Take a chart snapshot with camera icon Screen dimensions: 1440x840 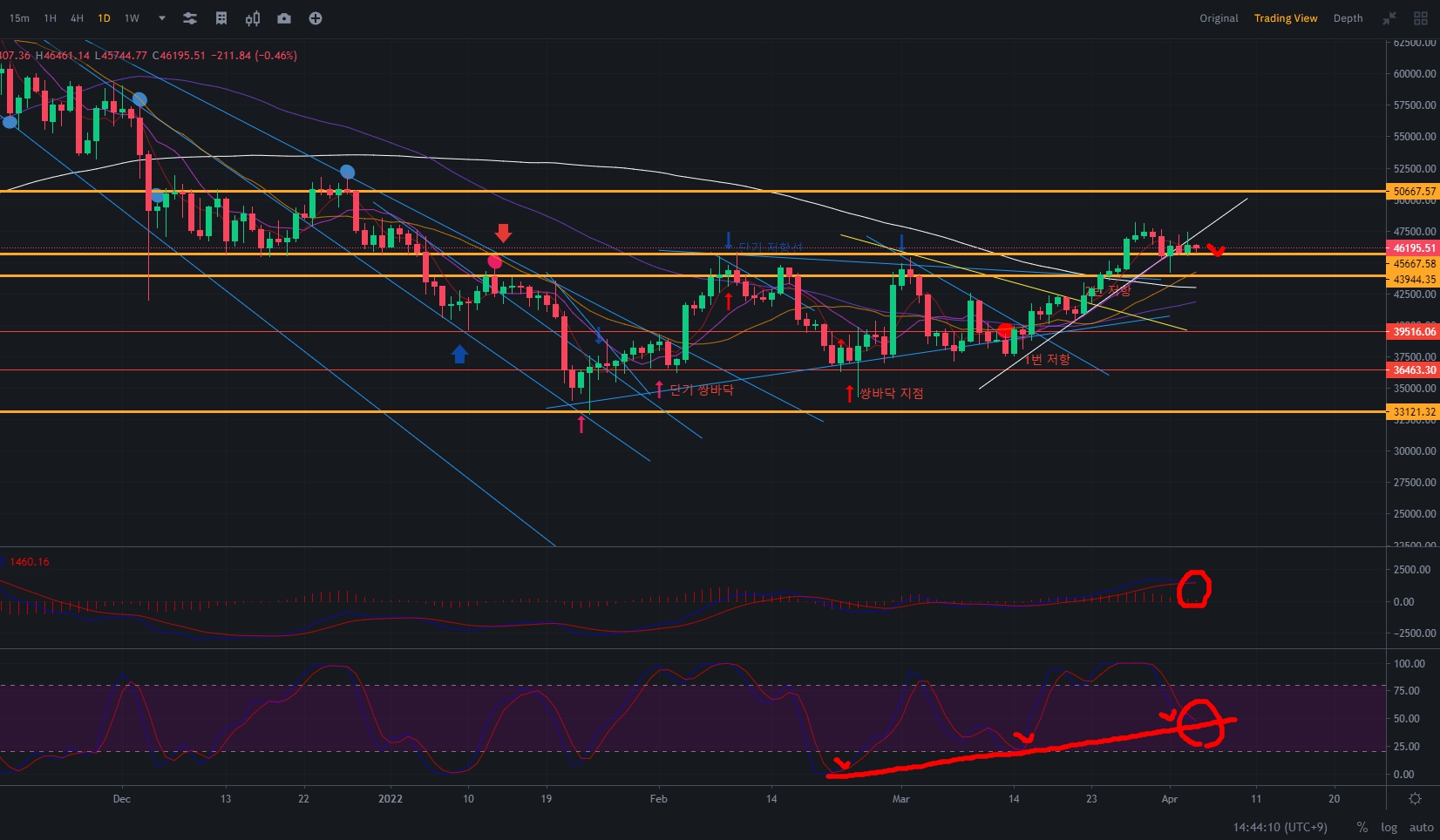click(x=284, y=18)
